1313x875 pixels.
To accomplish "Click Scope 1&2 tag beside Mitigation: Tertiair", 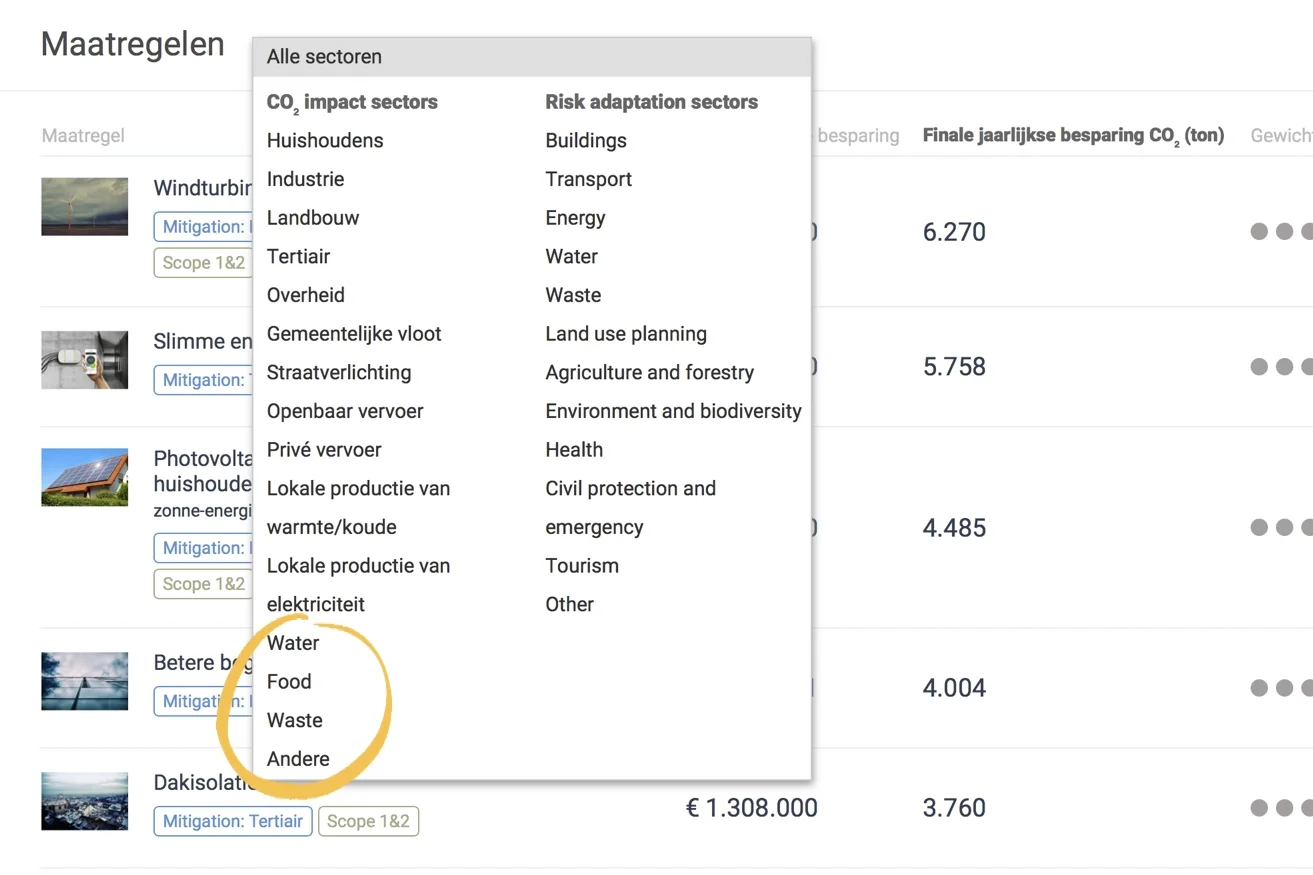I will click(369, 821).
